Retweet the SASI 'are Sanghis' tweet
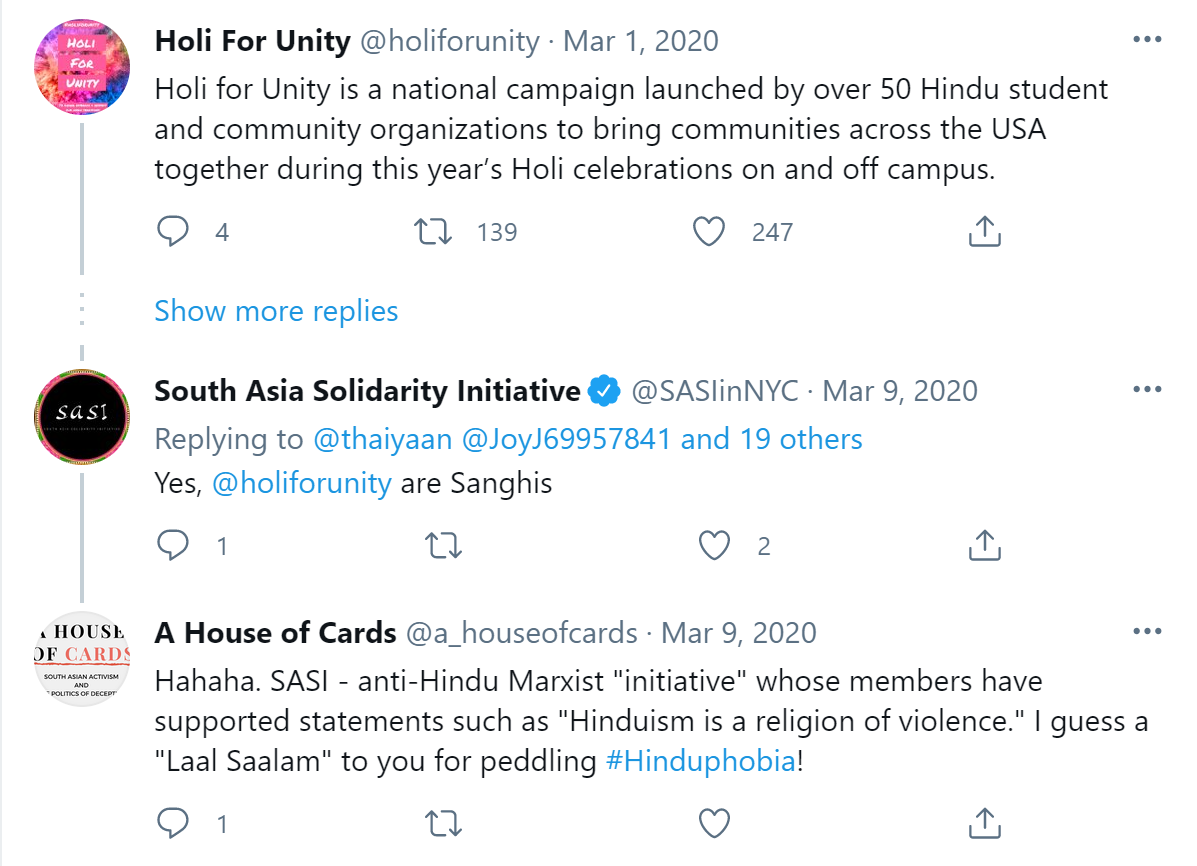Image resolution: width=1197 pixels, height=866 pixels. [444, 545]
